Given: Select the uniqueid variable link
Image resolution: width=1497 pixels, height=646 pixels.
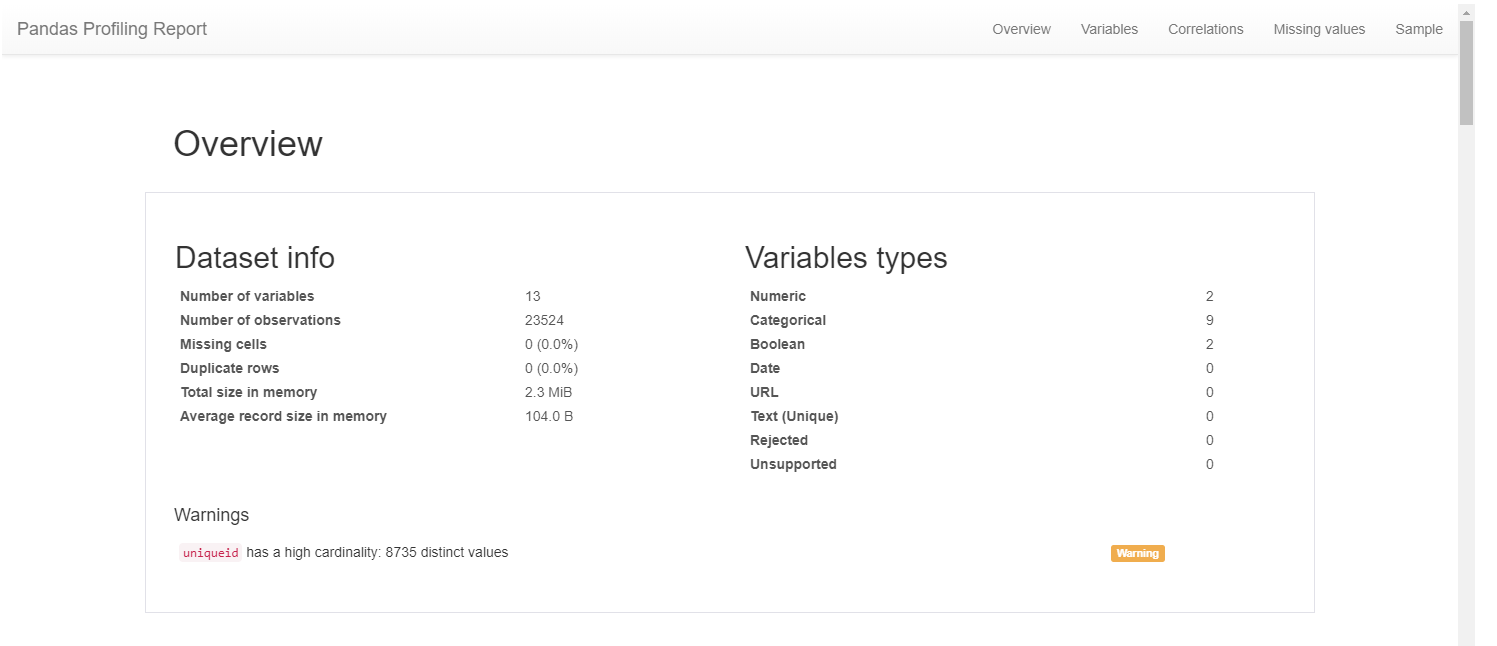Looking at the screenshot, I should pos(210,552).
